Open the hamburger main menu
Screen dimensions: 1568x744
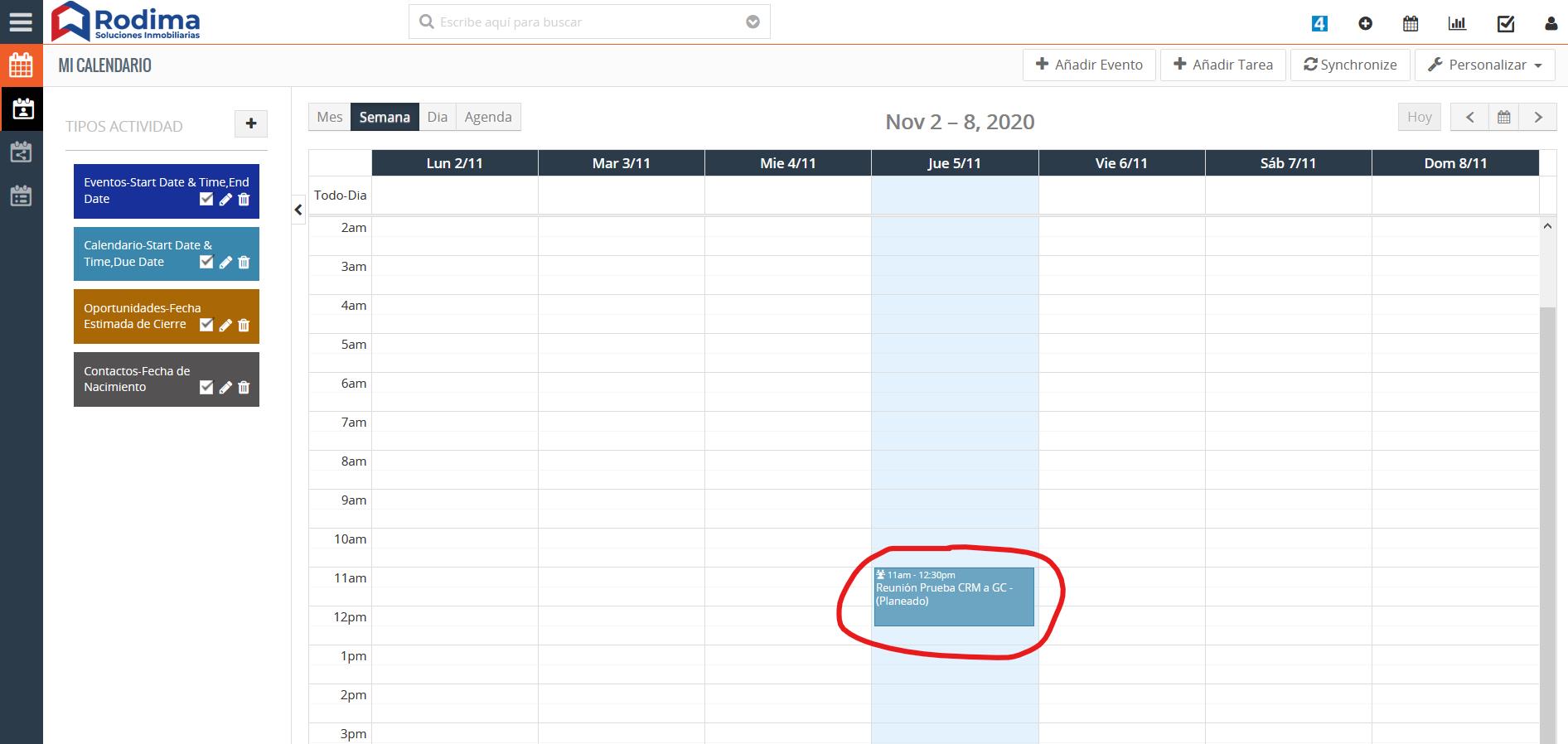(x=21, y=22)
